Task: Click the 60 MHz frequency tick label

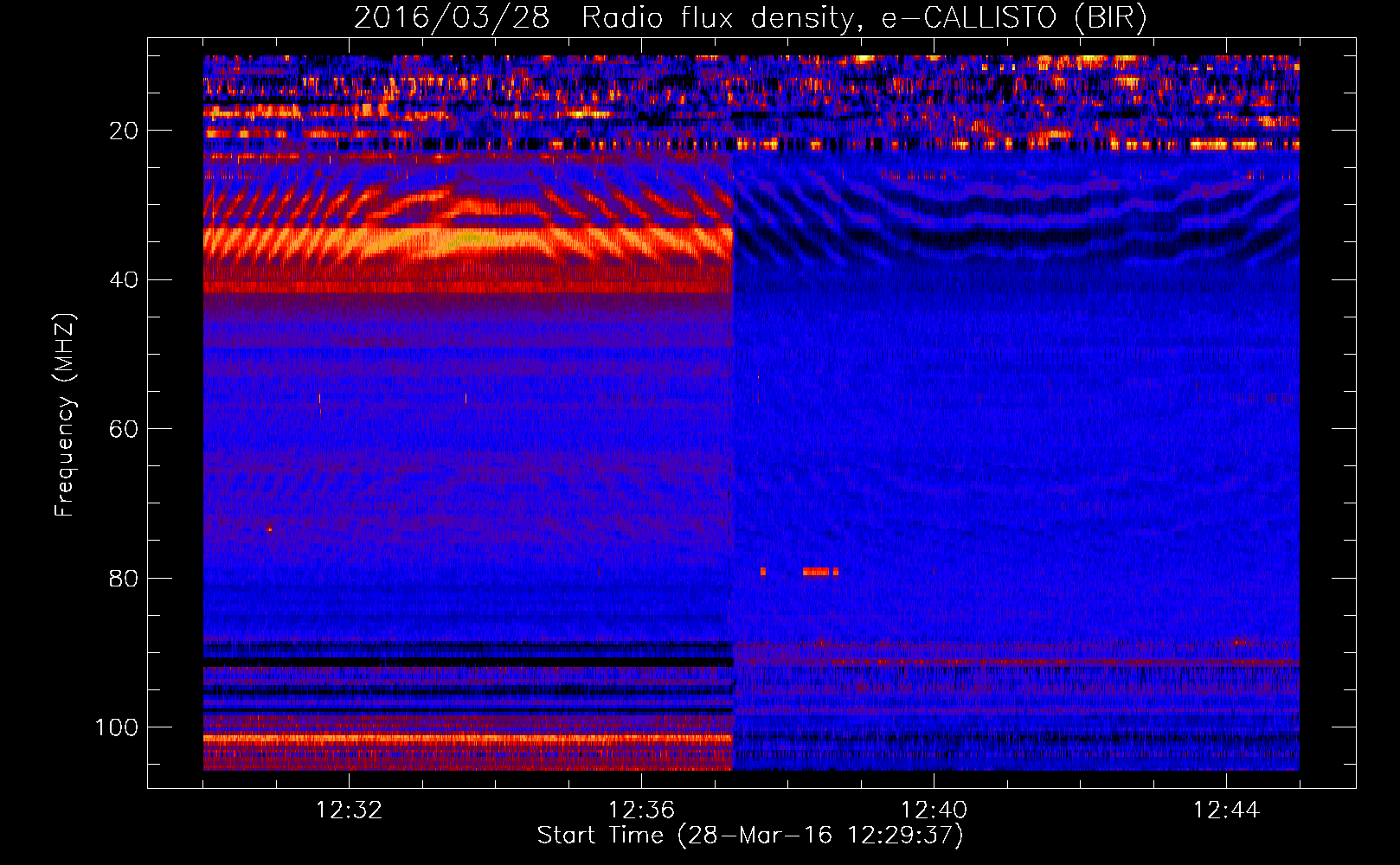Action: click(x=124, y=429)
